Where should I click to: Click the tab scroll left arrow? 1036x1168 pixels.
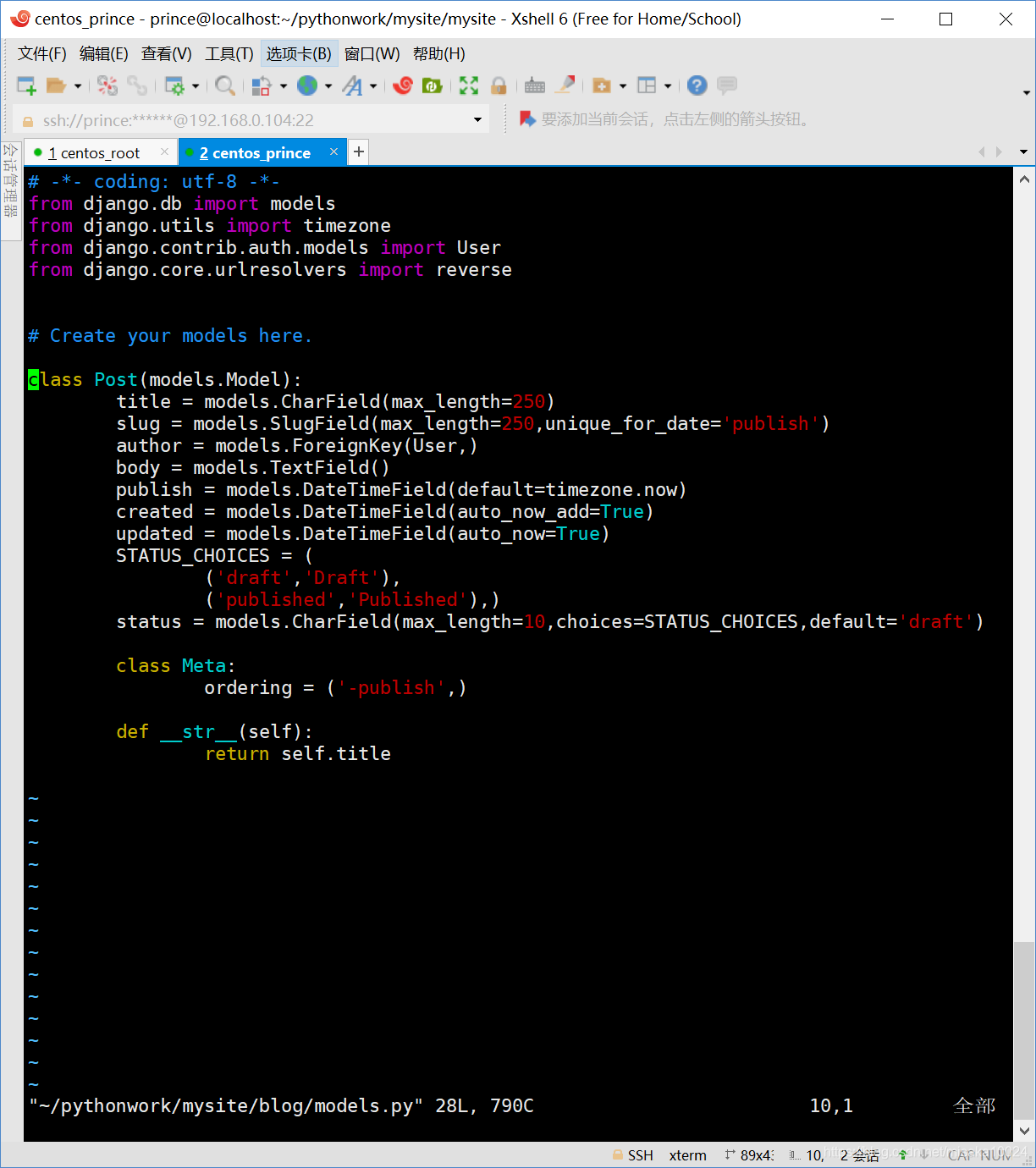(982, 152)
